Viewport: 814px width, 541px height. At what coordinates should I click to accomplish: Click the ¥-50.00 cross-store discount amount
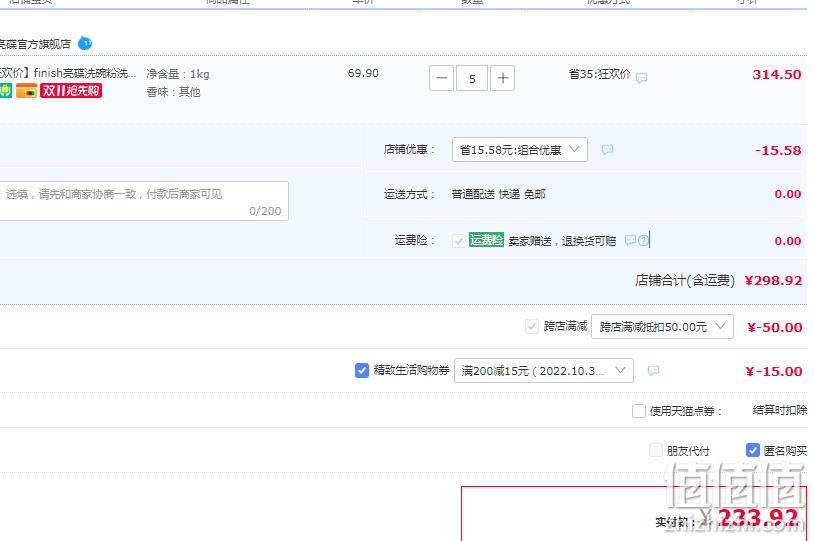point(775,328)
